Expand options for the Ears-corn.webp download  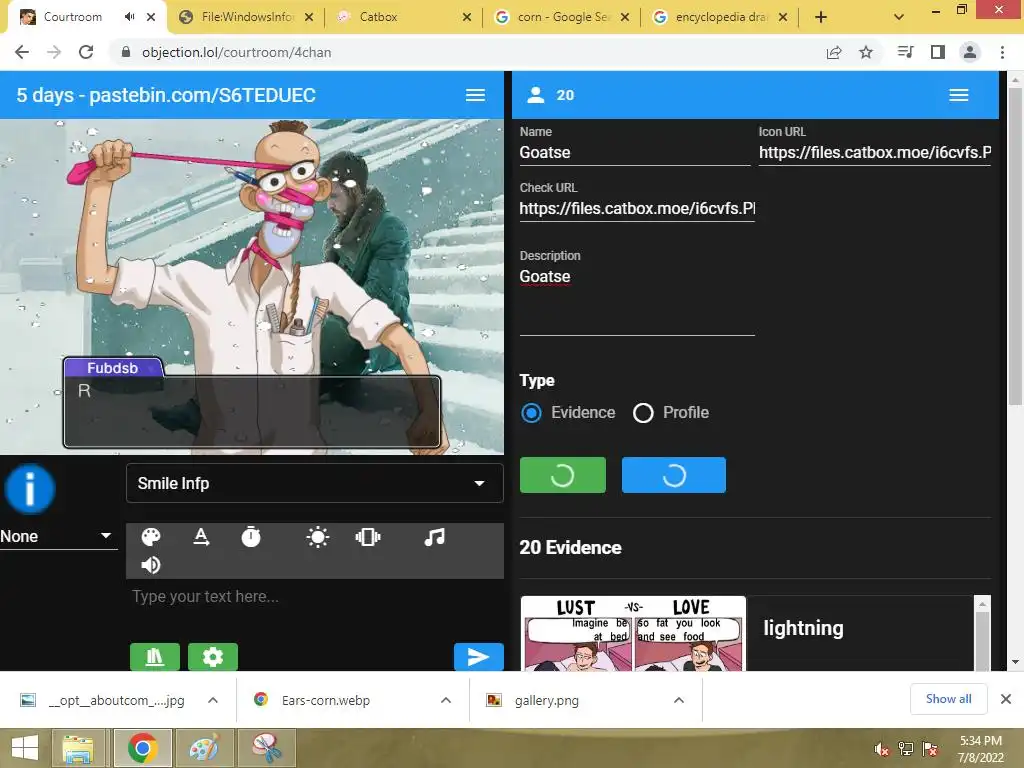[x=446, y=700]
